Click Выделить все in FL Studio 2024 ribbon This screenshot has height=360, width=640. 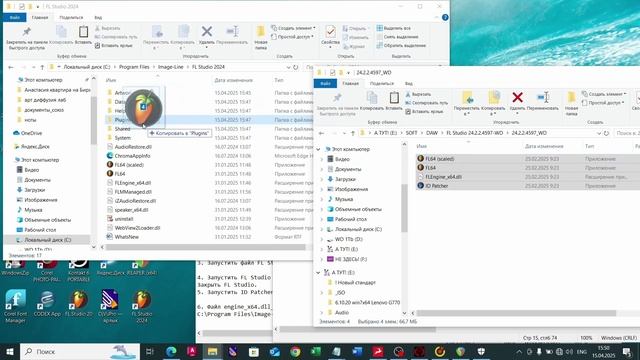[x=393, y=28]
